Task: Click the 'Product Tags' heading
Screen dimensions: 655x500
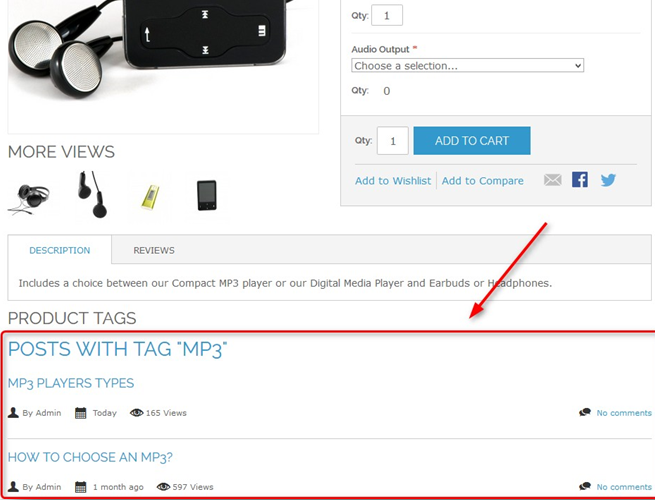Action: coord(72,318)
